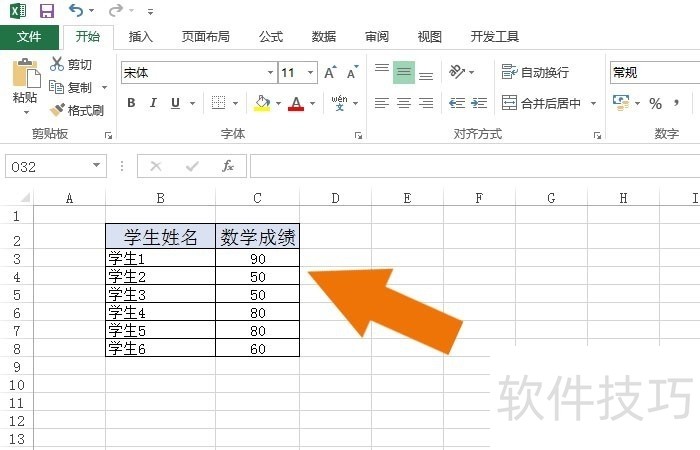Click the text orientation icon
Screen dimensions: 700x450
tap(457, 72)
